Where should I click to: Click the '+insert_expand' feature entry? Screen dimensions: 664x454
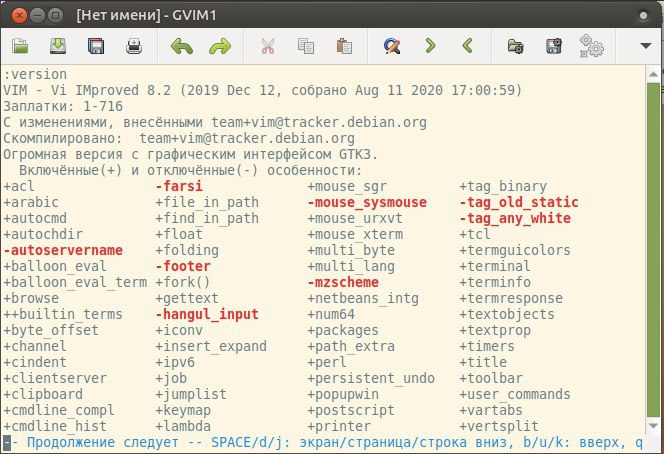click(211, 346)
